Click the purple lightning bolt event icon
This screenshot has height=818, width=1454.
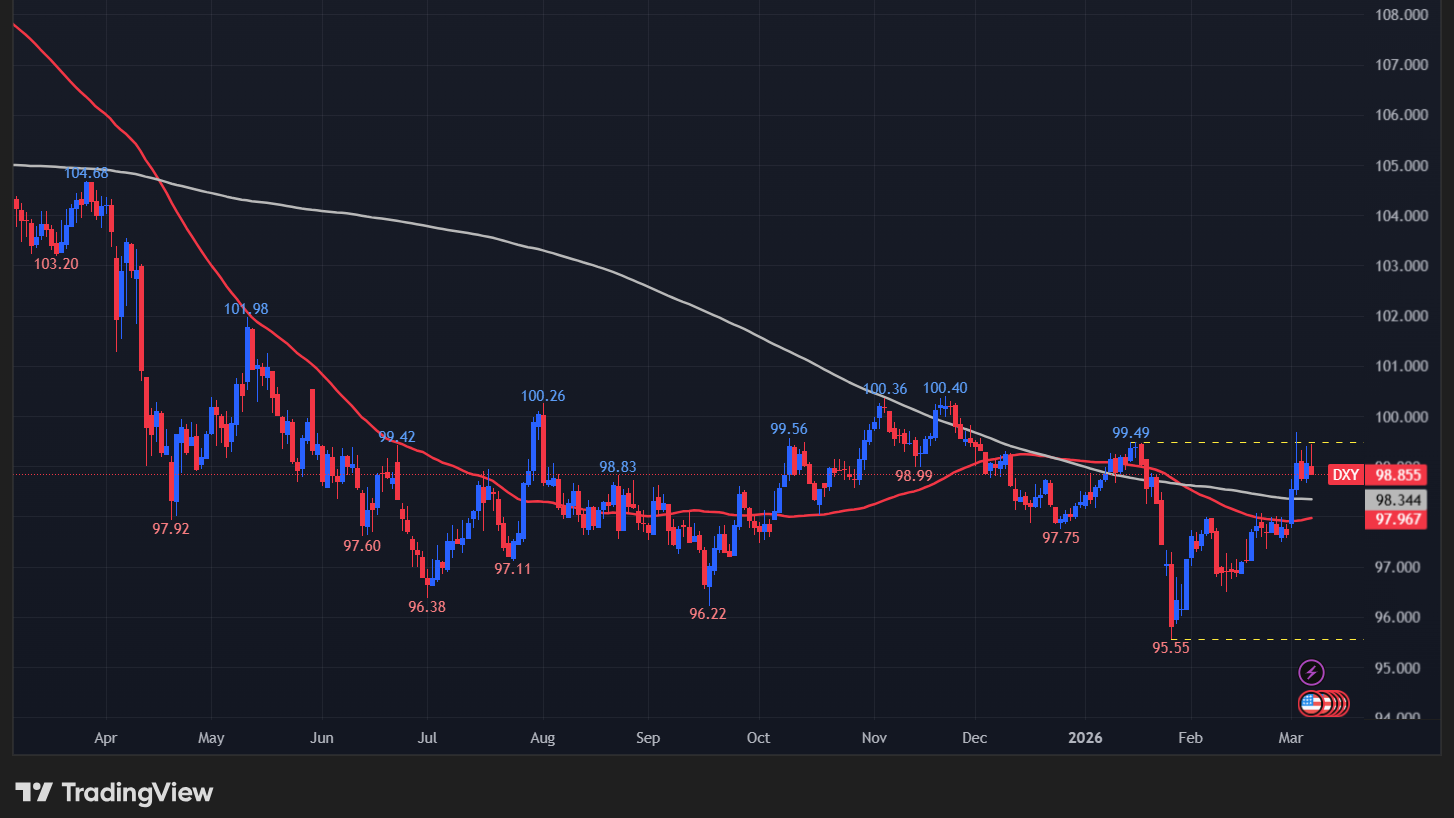1311,672
